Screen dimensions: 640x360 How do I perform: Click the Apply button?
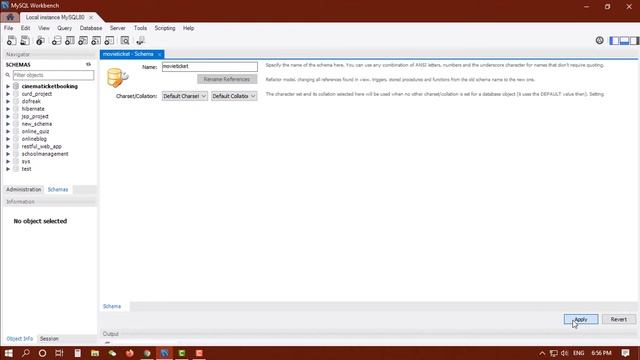click(x=581, y=319)
